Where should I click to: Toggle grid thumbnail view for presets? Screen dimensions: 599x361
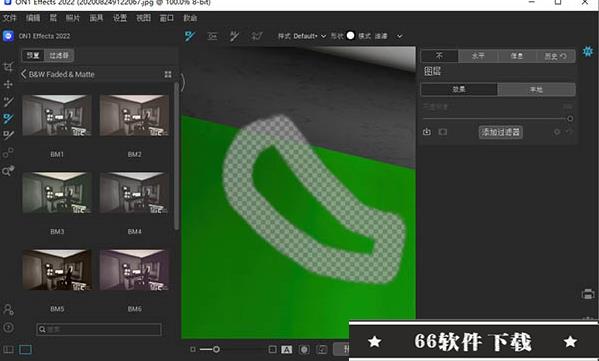[168, 74]
